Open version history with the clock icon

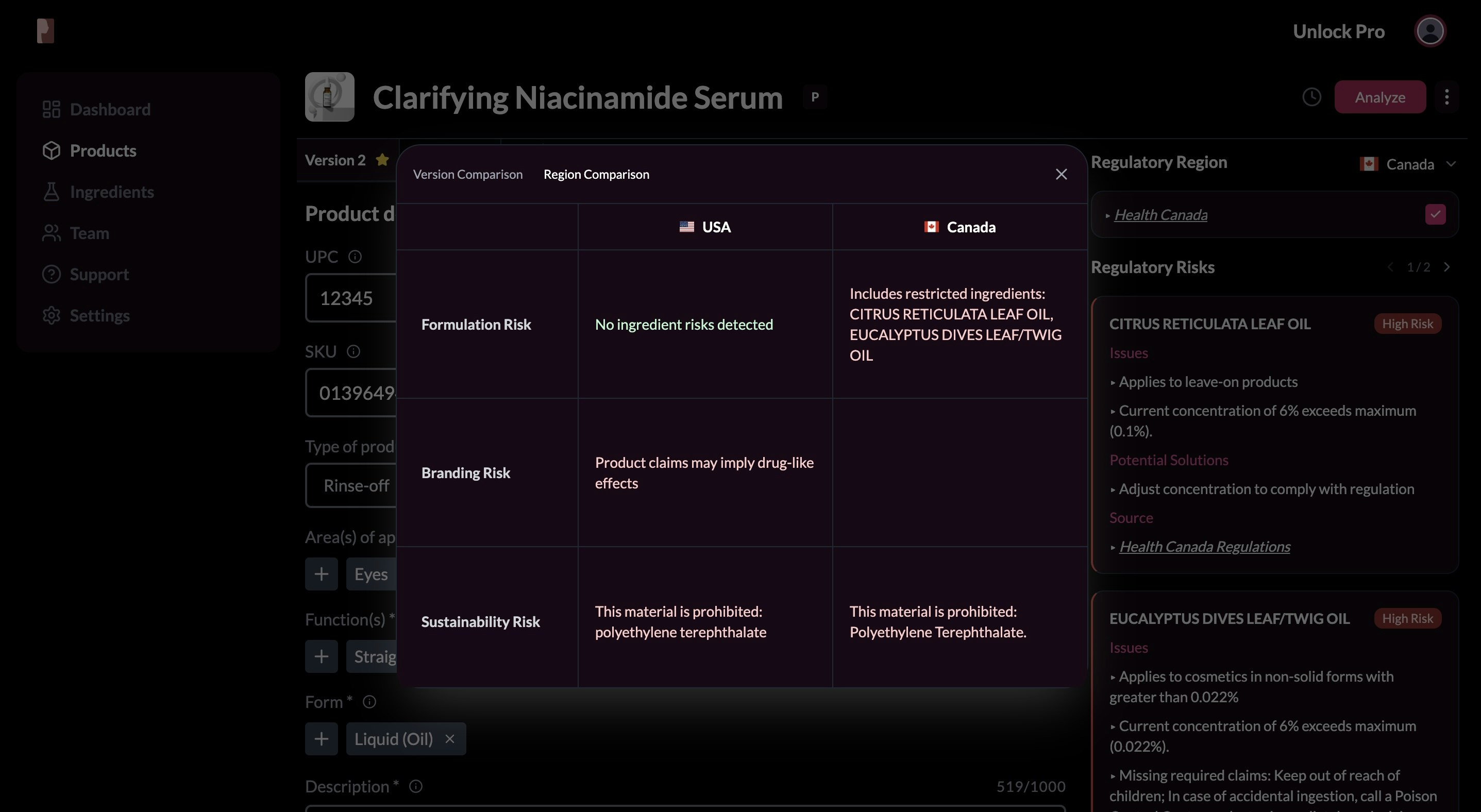(1311, 96)
